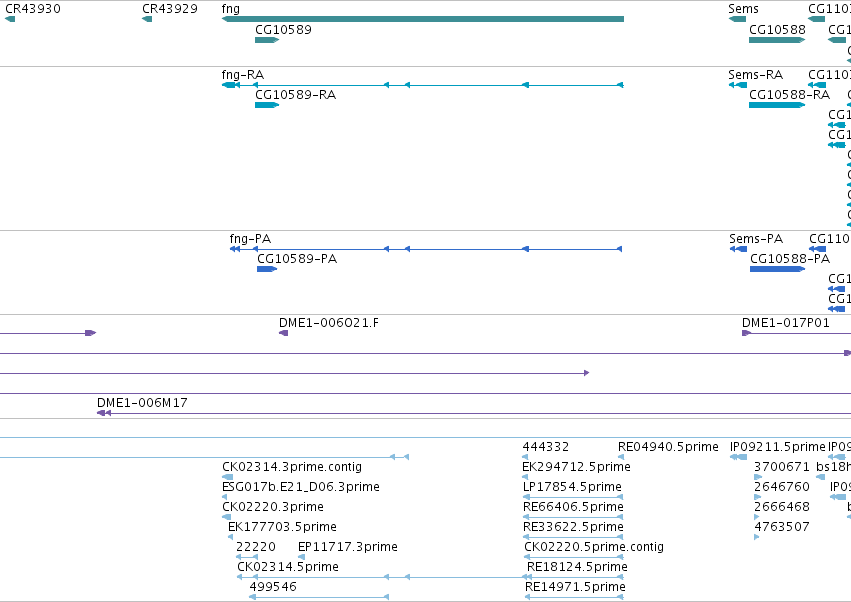Click the CG10589-PA coding glyph
The height and width of the screenshot is (602, 851).
[267, 269]
